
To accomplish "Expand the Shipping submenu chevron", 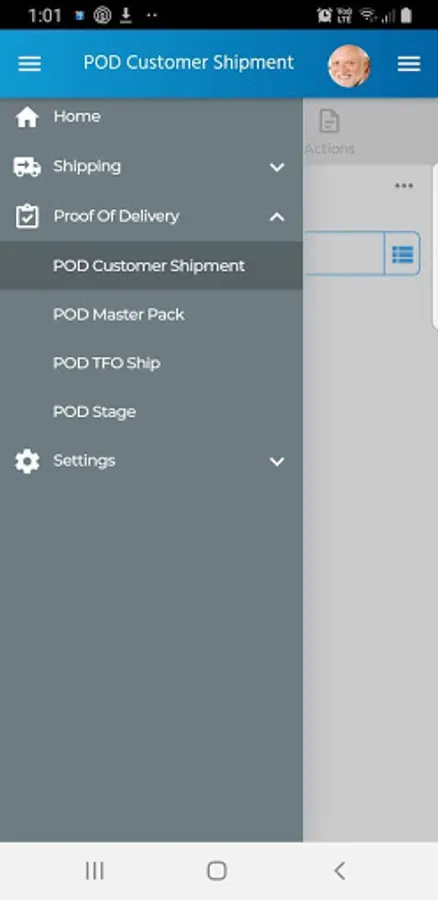I will coord(277,167).
